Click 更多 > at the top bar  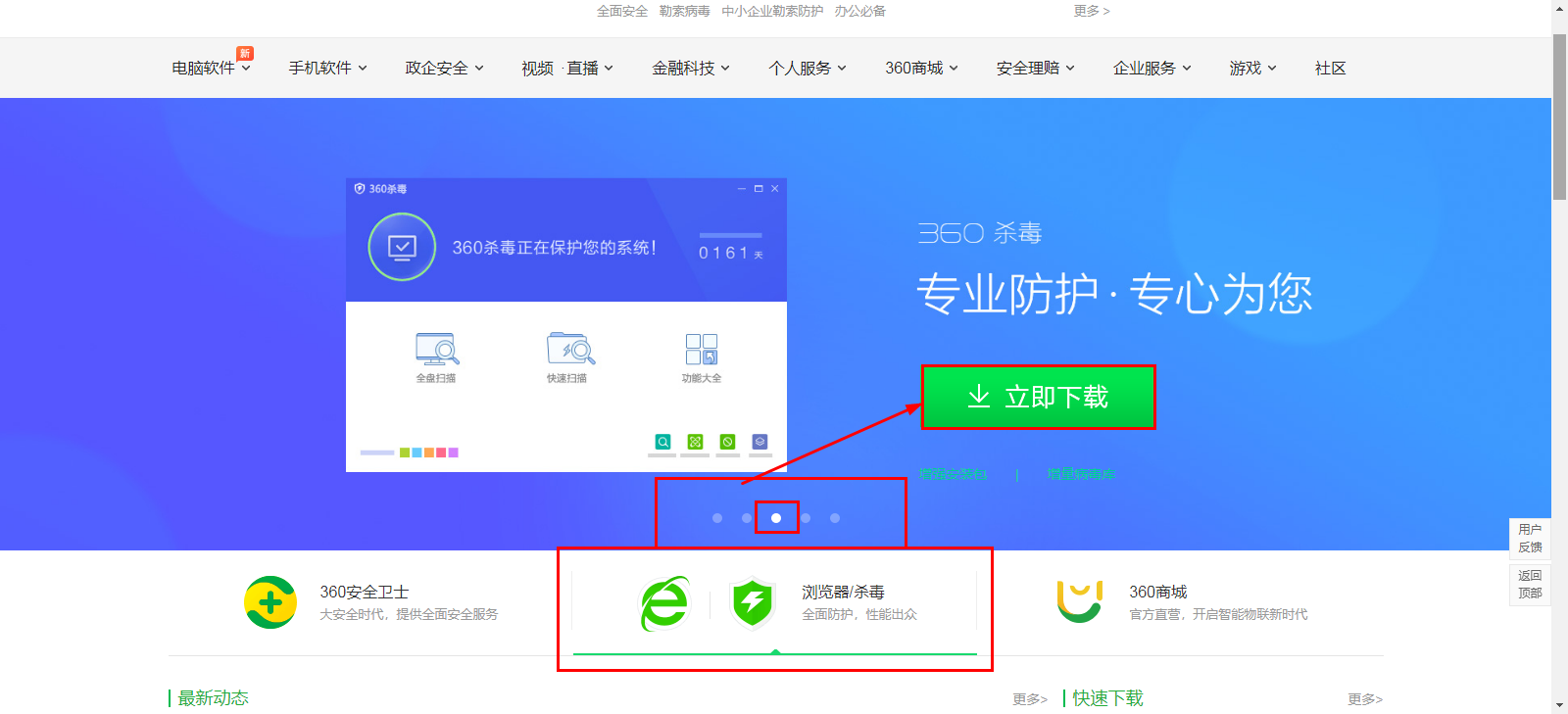click(x=1092, y=11)
